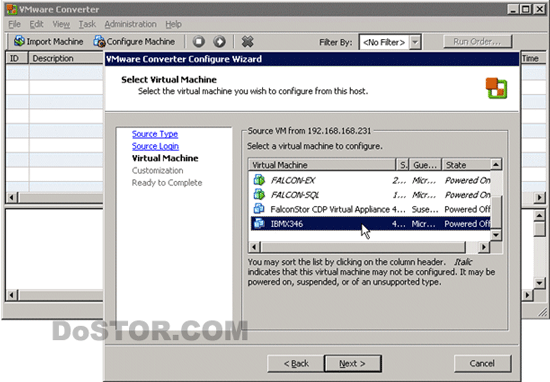Open the Administration menu
This screenshot has width=550, height=382.
(x=130, y=24)
